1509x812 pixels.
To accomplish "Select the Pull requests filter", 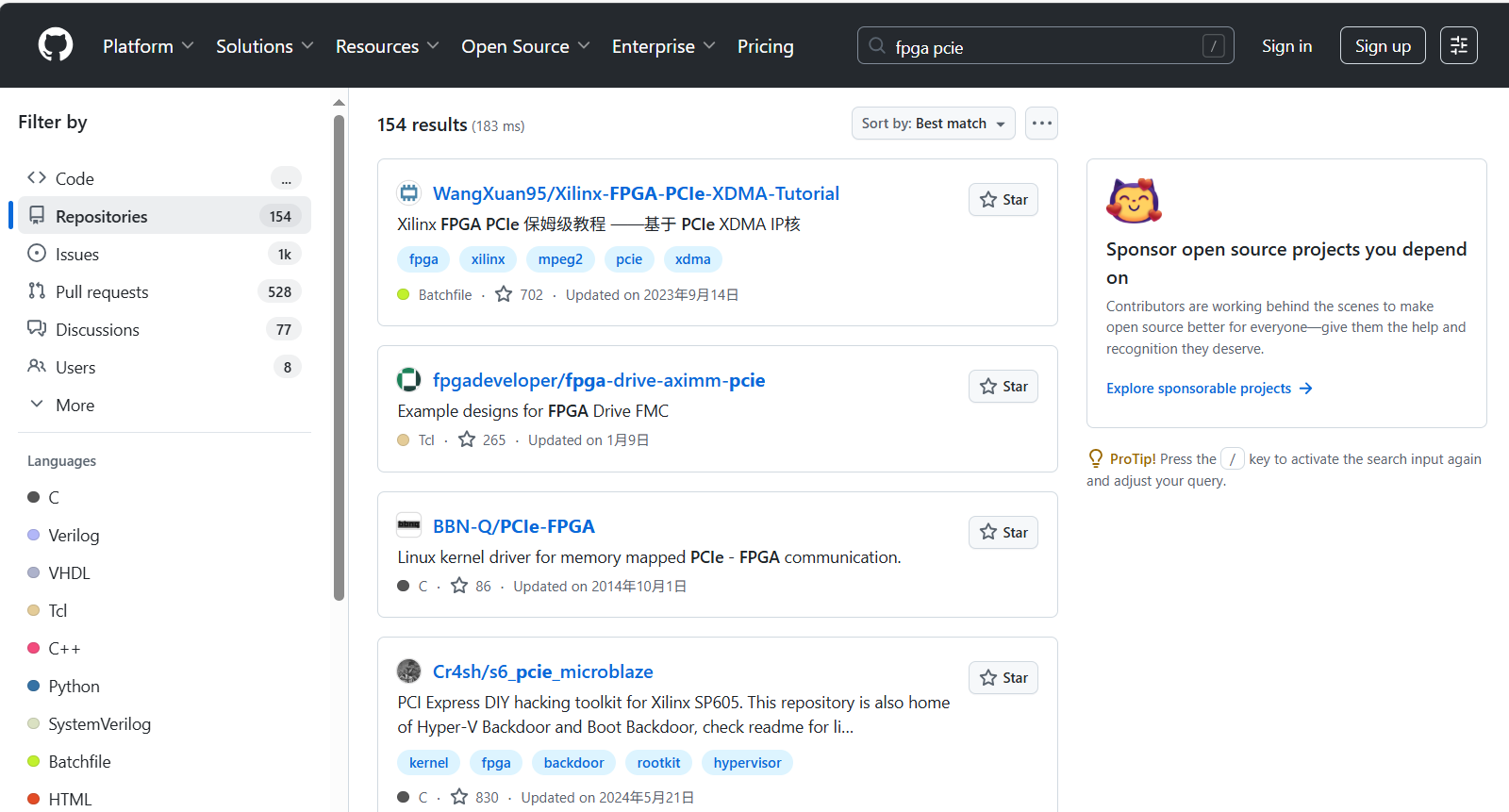I will pyautogui.click(x=164, y=291).
